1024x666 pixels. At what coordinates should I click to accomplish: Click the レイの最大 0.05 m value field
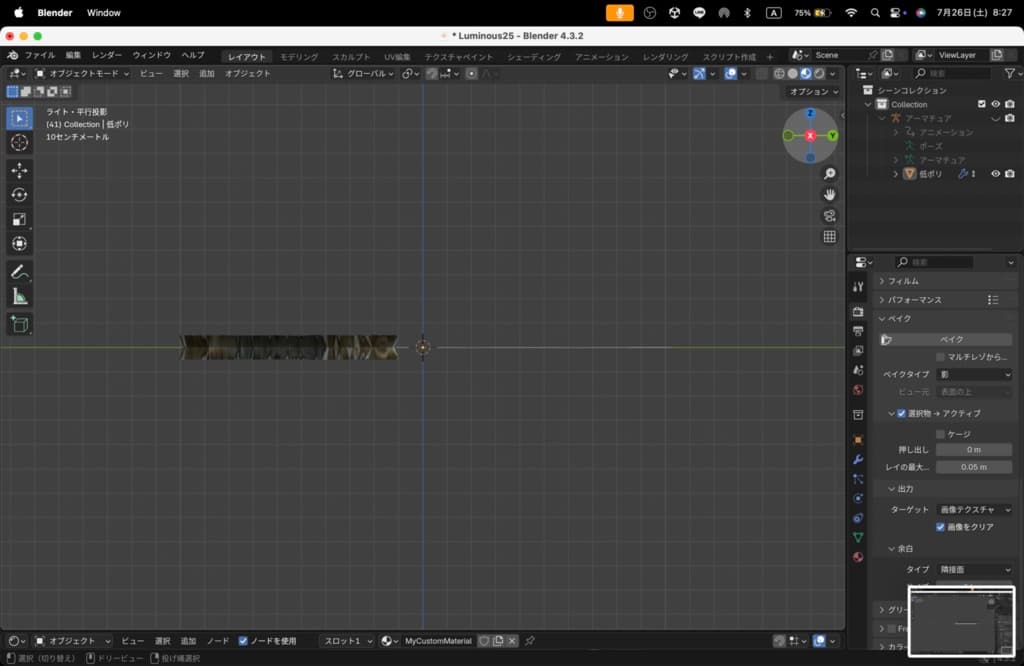(x=973, y=467)
